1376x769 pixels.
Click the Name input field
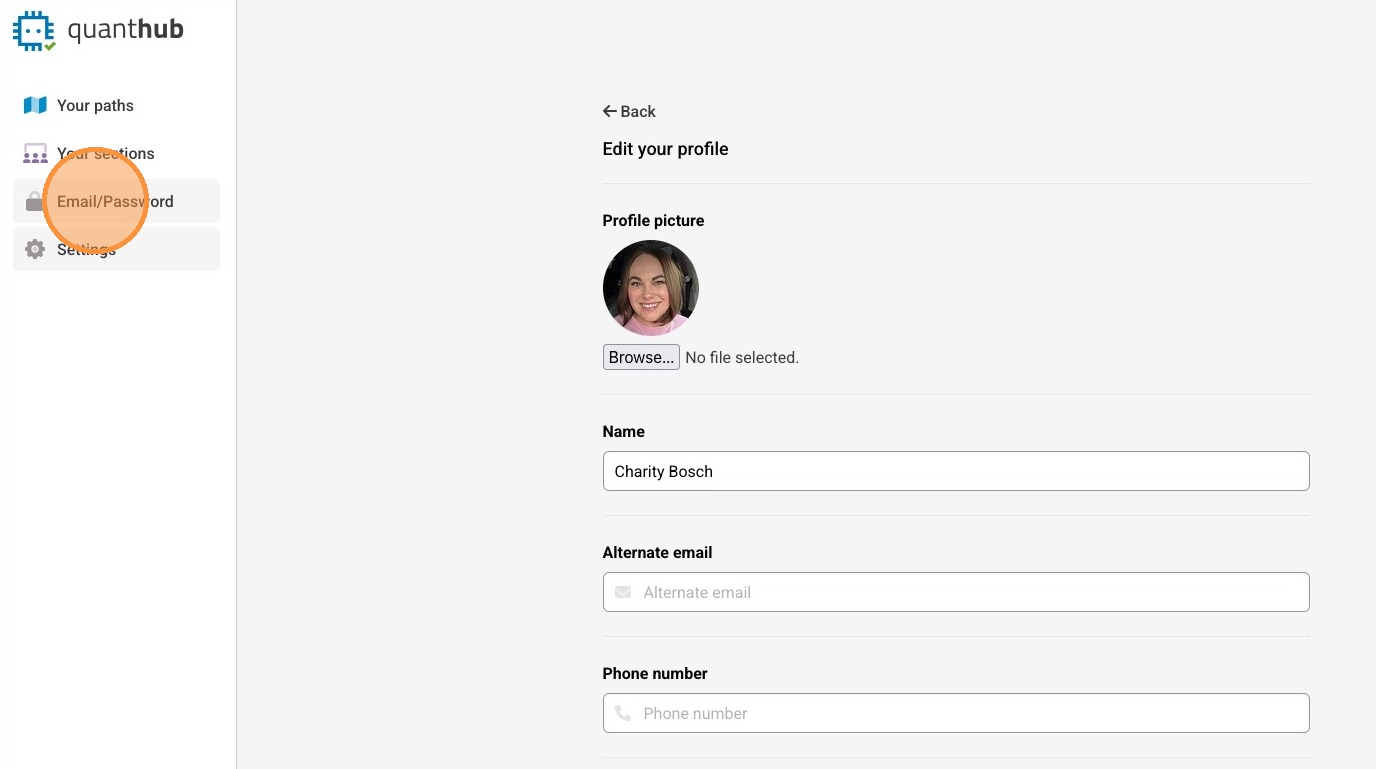click(x=955, y=471)
